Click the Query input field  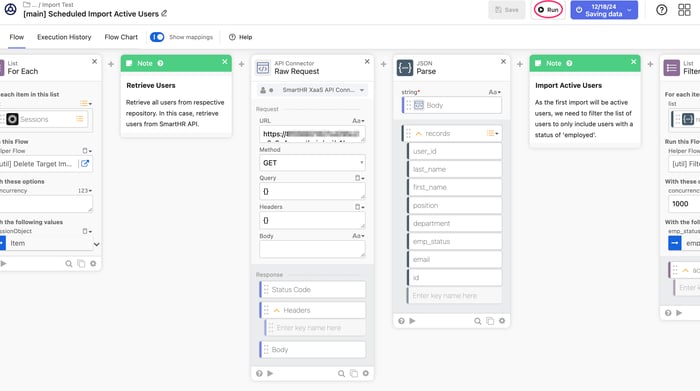[312, 191]
